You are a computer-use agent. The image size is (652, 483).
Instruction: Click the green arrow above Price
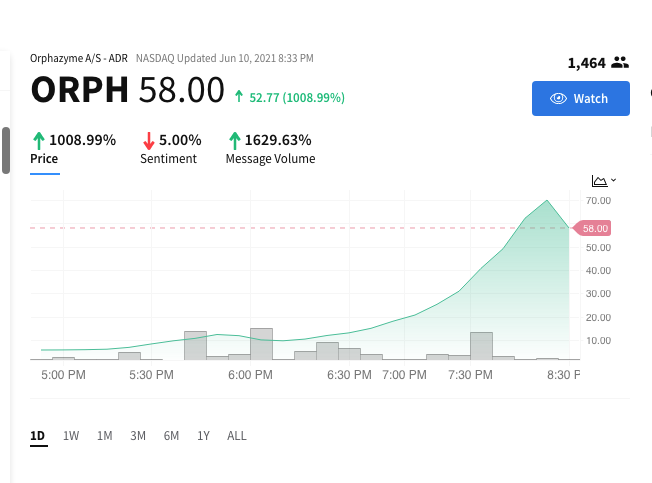[x=39, y=140]
